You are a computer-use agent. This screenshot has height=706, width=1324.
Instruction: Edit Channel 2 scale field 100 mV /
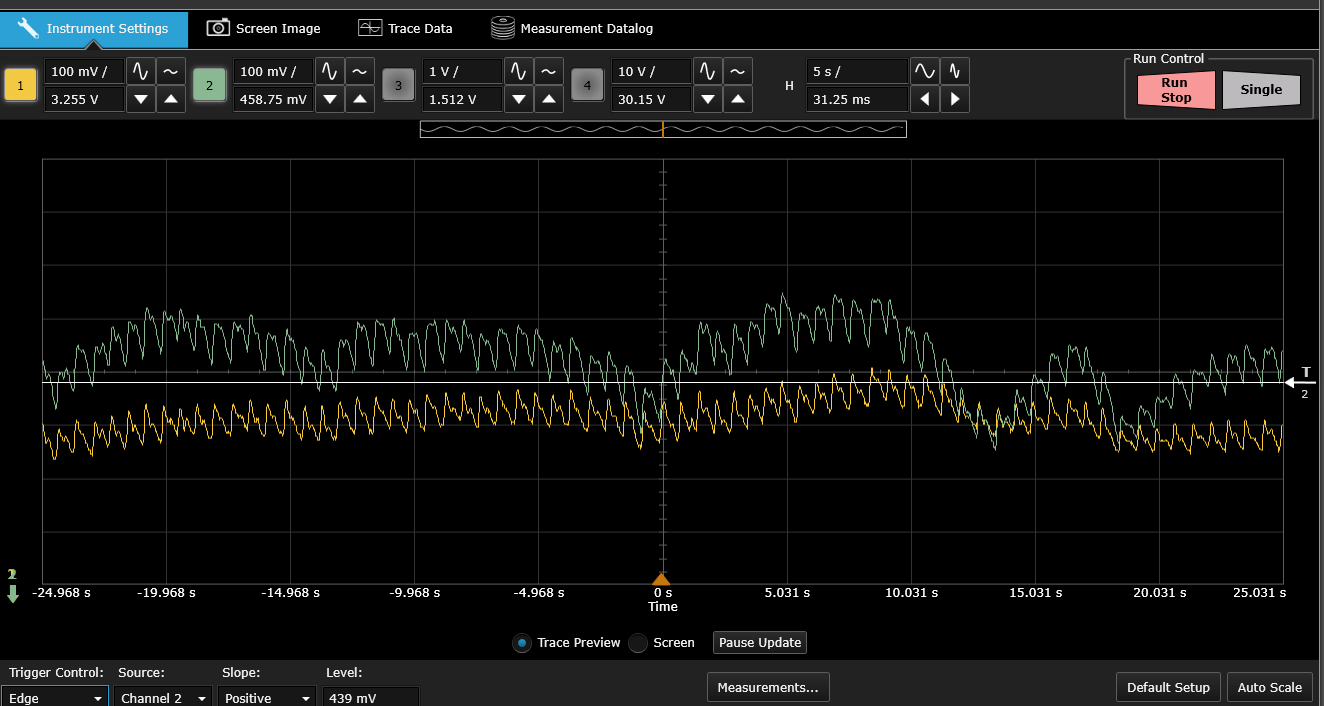[x=273, y=71]
